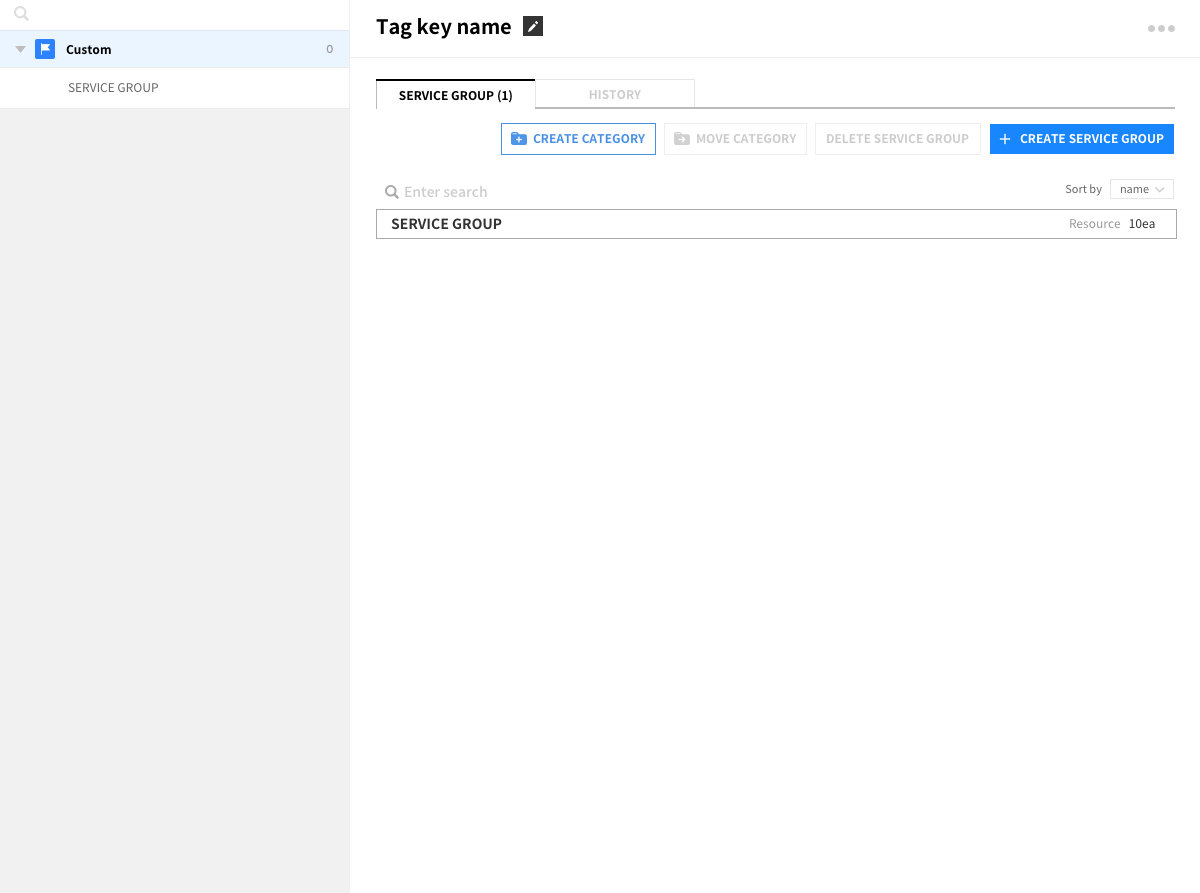Image resolution: width=1200 pixels, height=893 pixels.
Task: Switch to the HISTORY tab
Action: coord(614,95)
